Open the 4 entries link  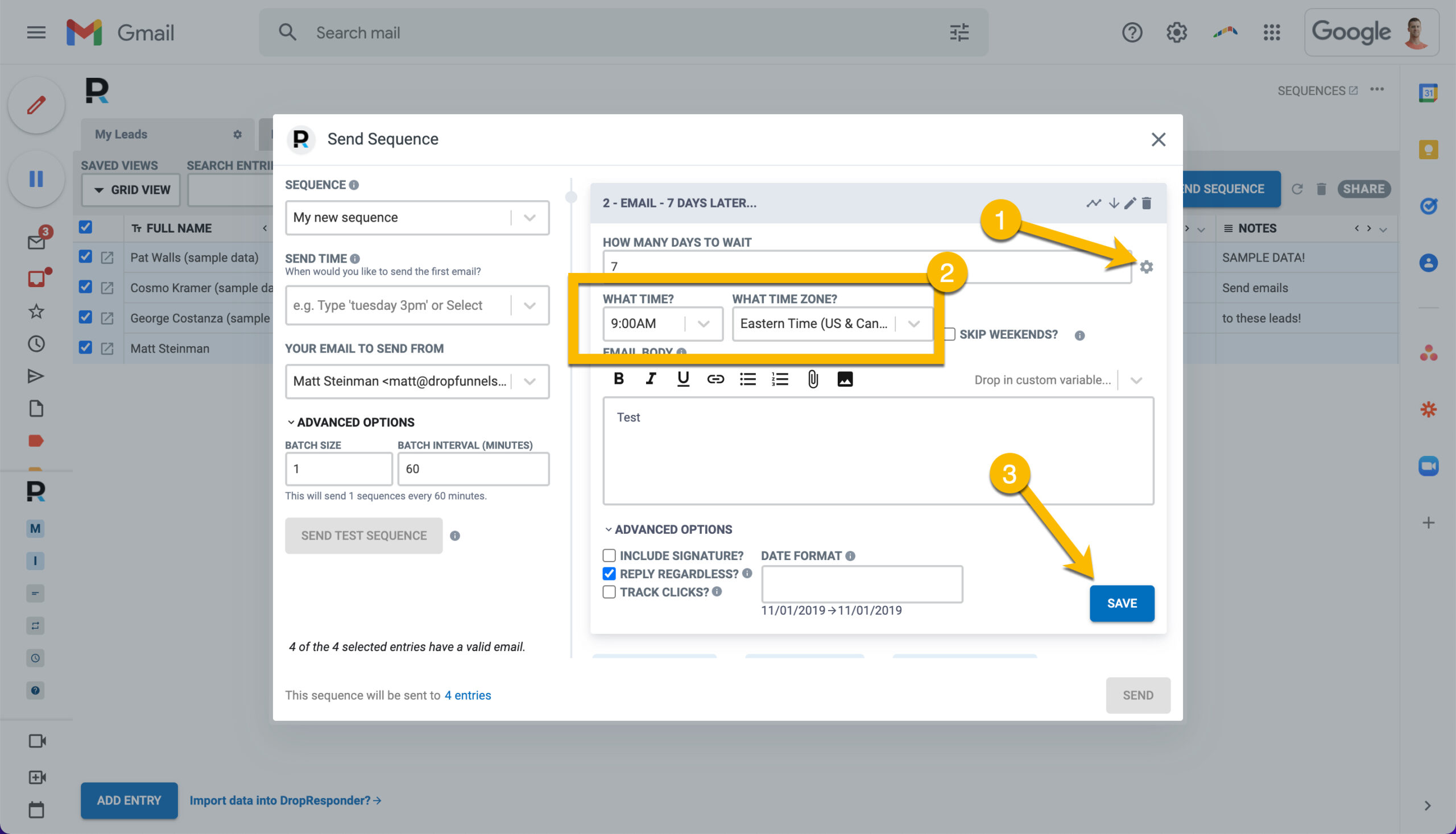(468, 695)
